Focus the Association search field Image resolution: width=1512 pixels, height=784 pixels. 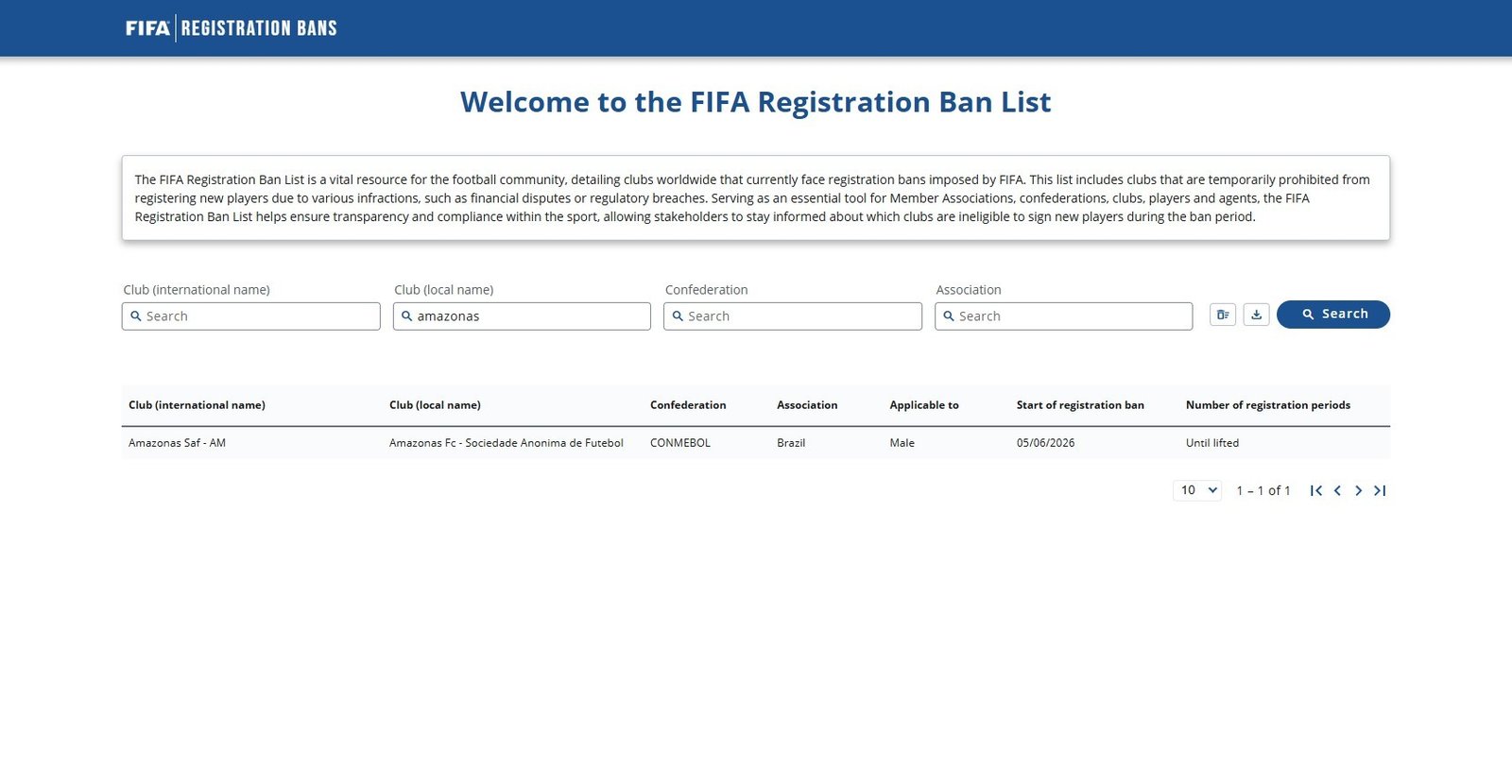pos(1064,316)
